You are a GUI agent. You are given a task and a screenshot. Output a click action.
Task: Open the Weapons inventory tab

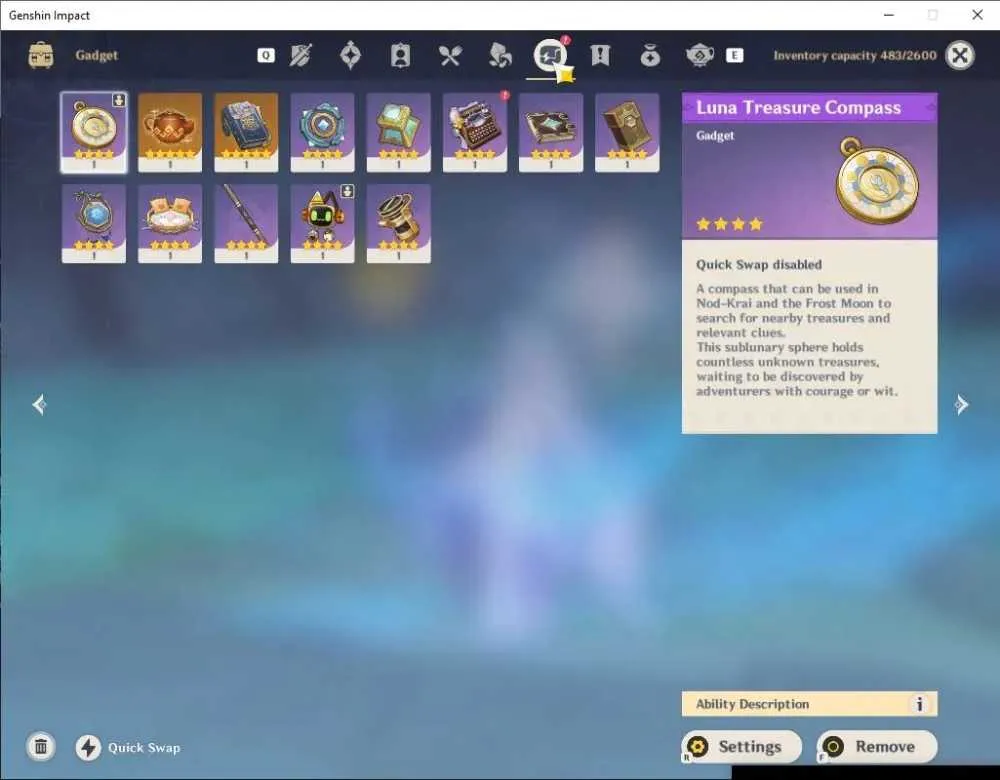click(300, 55)
